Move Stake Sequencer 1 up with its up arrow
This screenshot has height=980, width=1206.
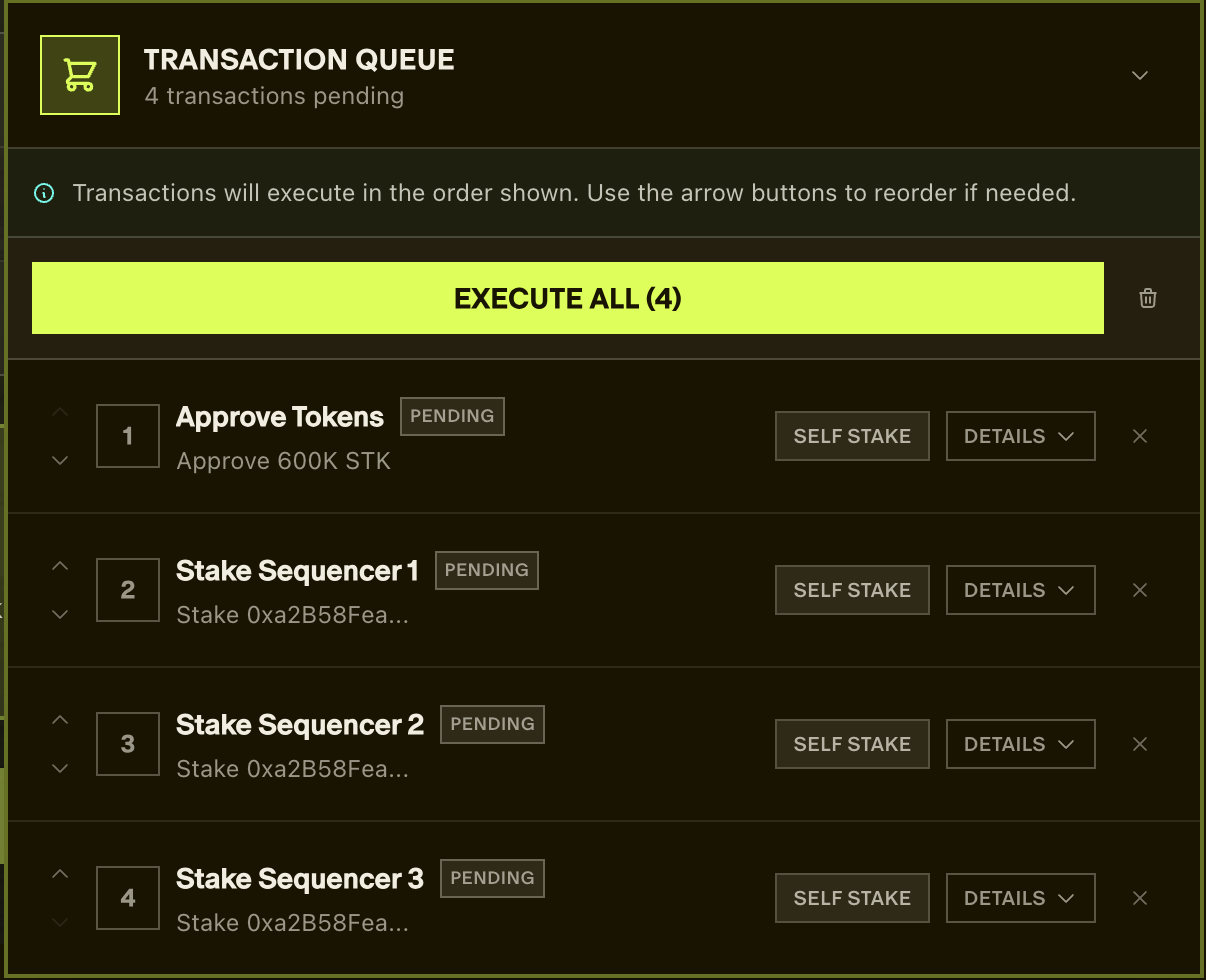point(59,565)
